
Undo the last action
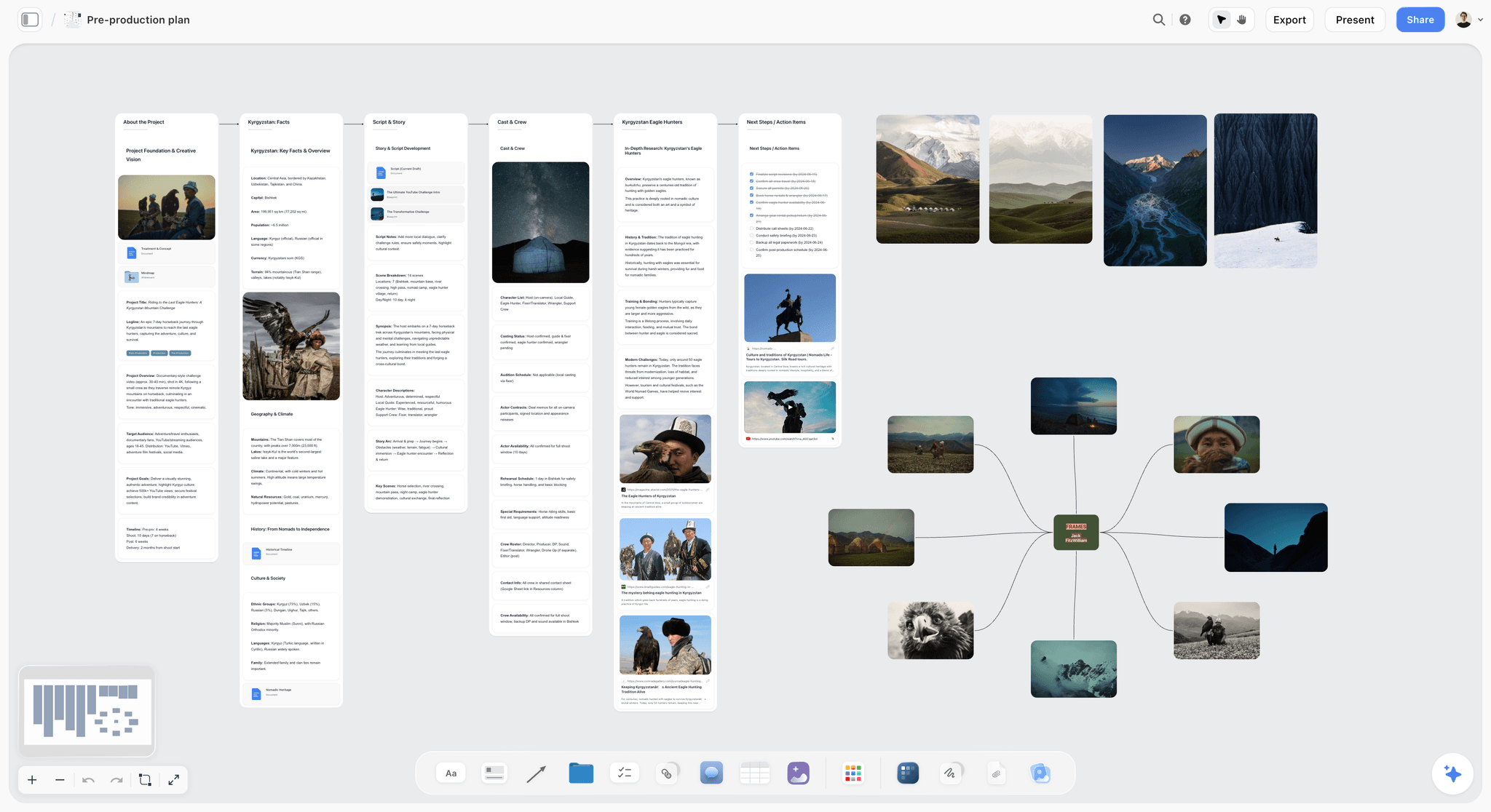click(x=88, y=780)
